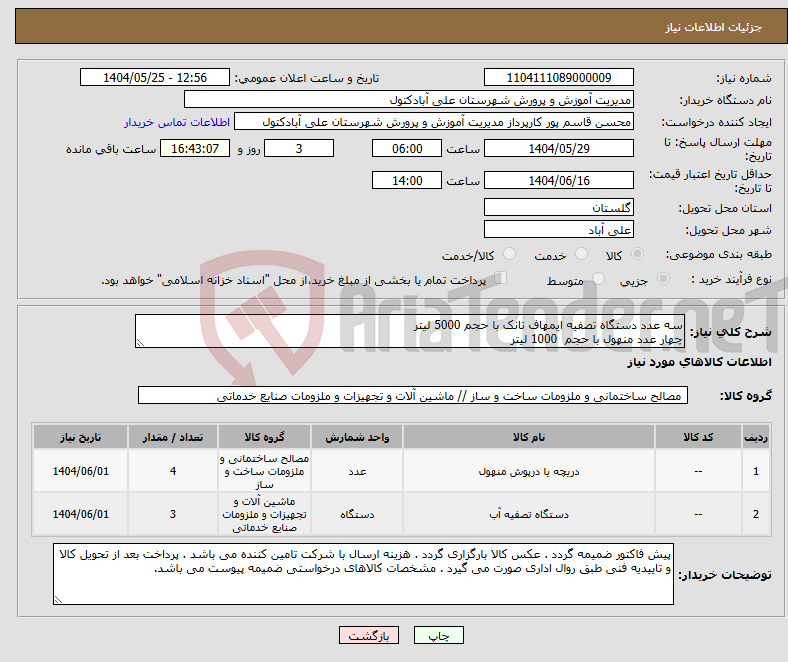The height and width of the screenshot is (662, 788).
Task: Click the resize grip of buyer notes textarea
Action: pyautogui.click(x=58, y=599)
